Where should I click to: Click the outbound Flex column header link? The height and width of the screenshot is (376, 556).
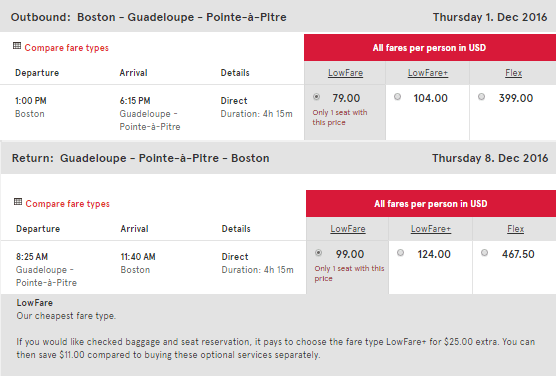[x=513, y=73]
